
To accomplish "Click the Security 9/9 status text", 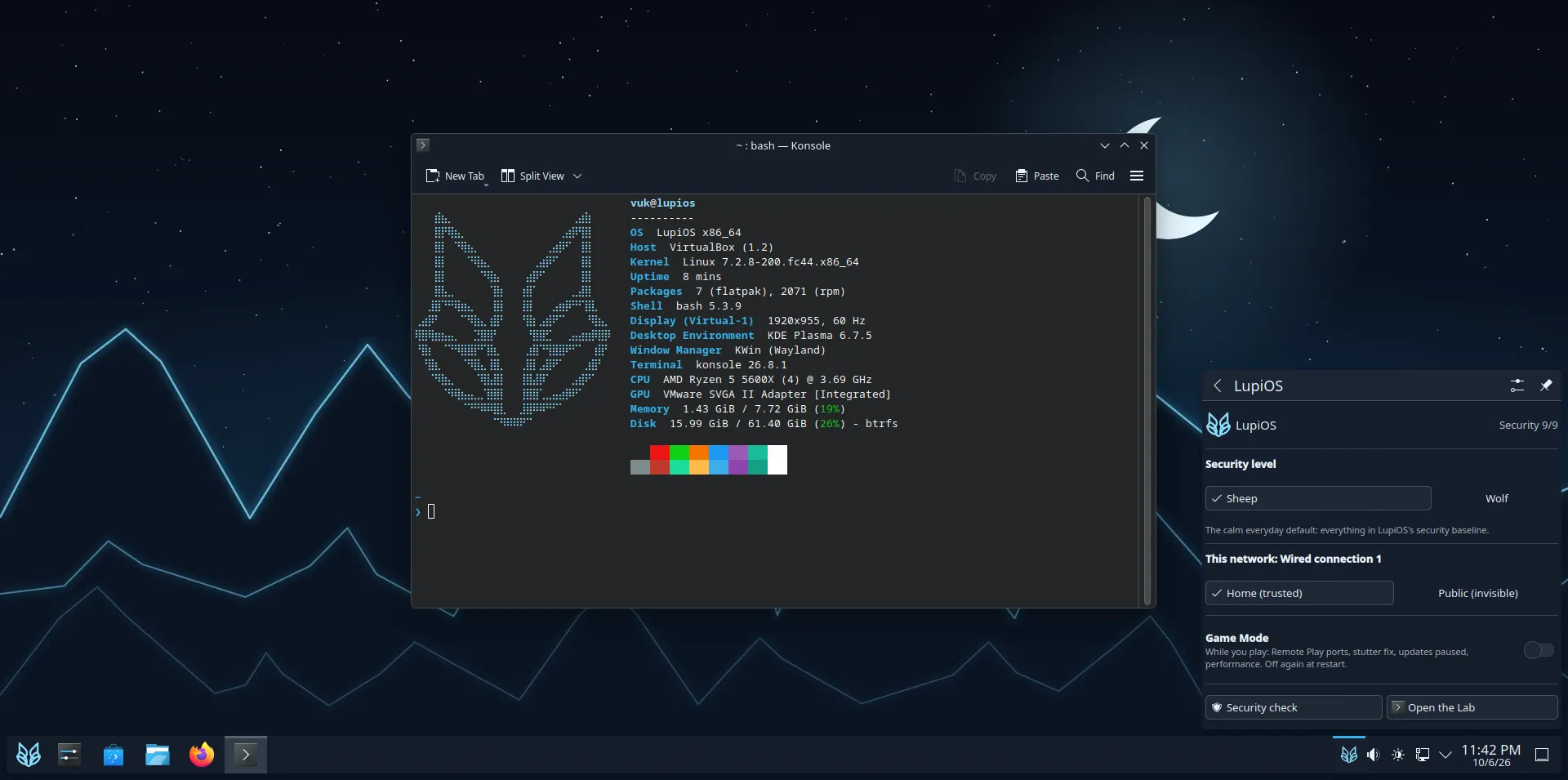I will pos(1528,425).
